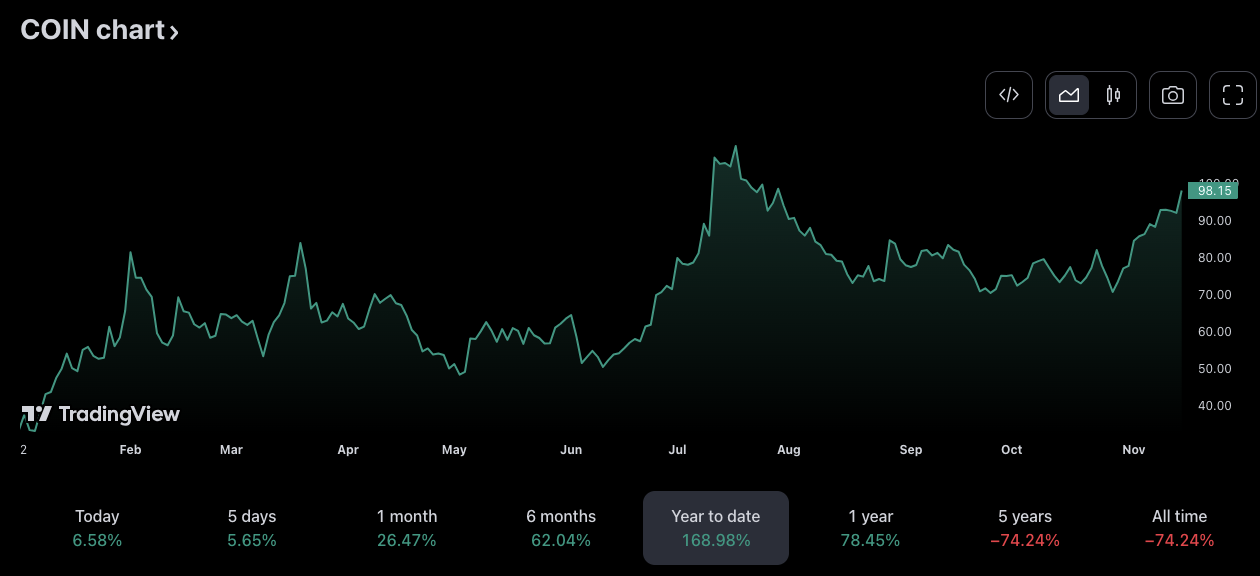Click the 60.00 price axis label
The height and width of the screenshot is (576, 1260).
point(1214,331)
